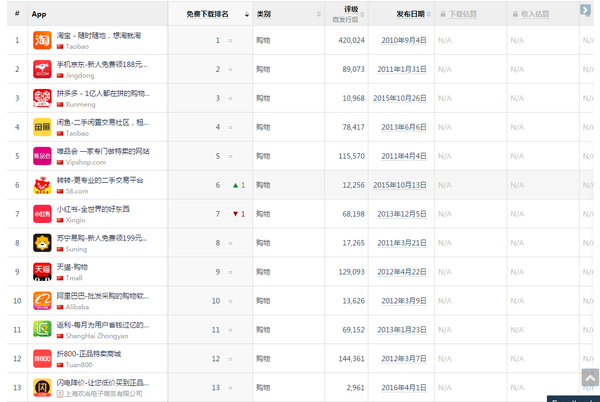Click the China flag next to Alibaba
Viewport: 600px width, 402px height.
pyautogui.click(x=60, y=307)
